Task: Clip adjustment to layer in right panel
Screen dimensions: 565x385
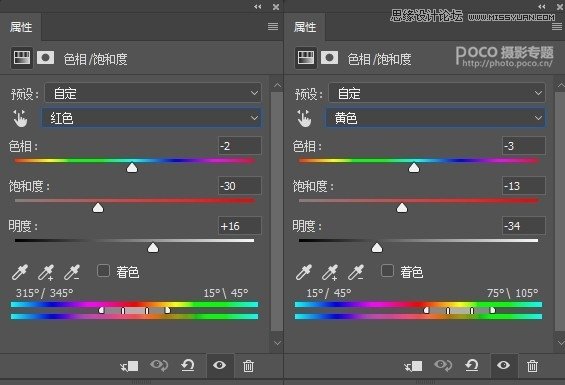Action: point(413,366)
